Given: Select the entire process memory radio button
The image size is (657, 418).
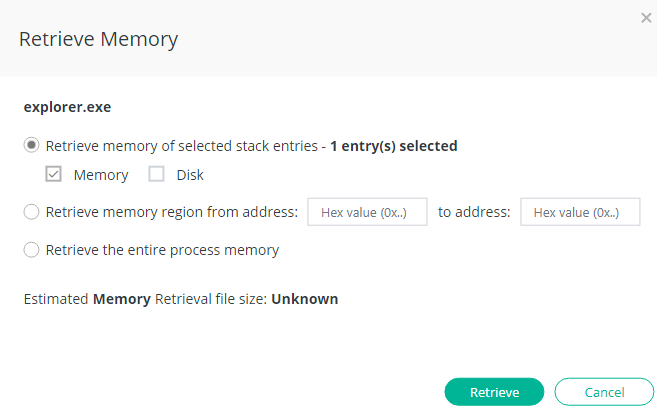Looking at the screenshot, I should (x=32, y=250).
